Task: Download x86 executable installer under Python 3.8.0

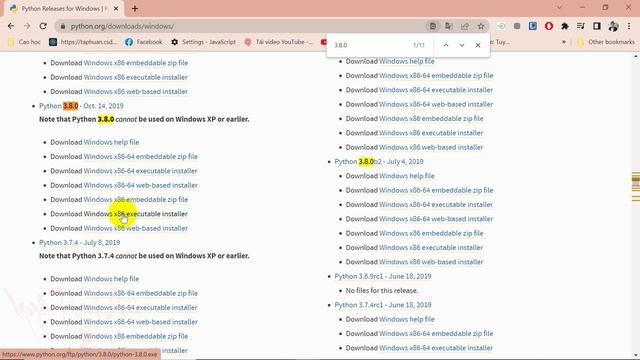Action: [136, 213]
